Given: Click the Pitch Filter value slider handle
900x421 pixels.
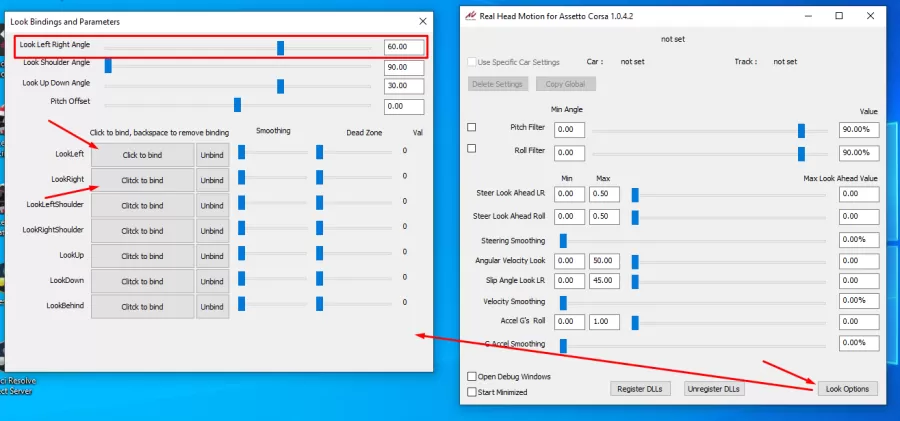Looking at the screenshot, I should pos(801,131).
